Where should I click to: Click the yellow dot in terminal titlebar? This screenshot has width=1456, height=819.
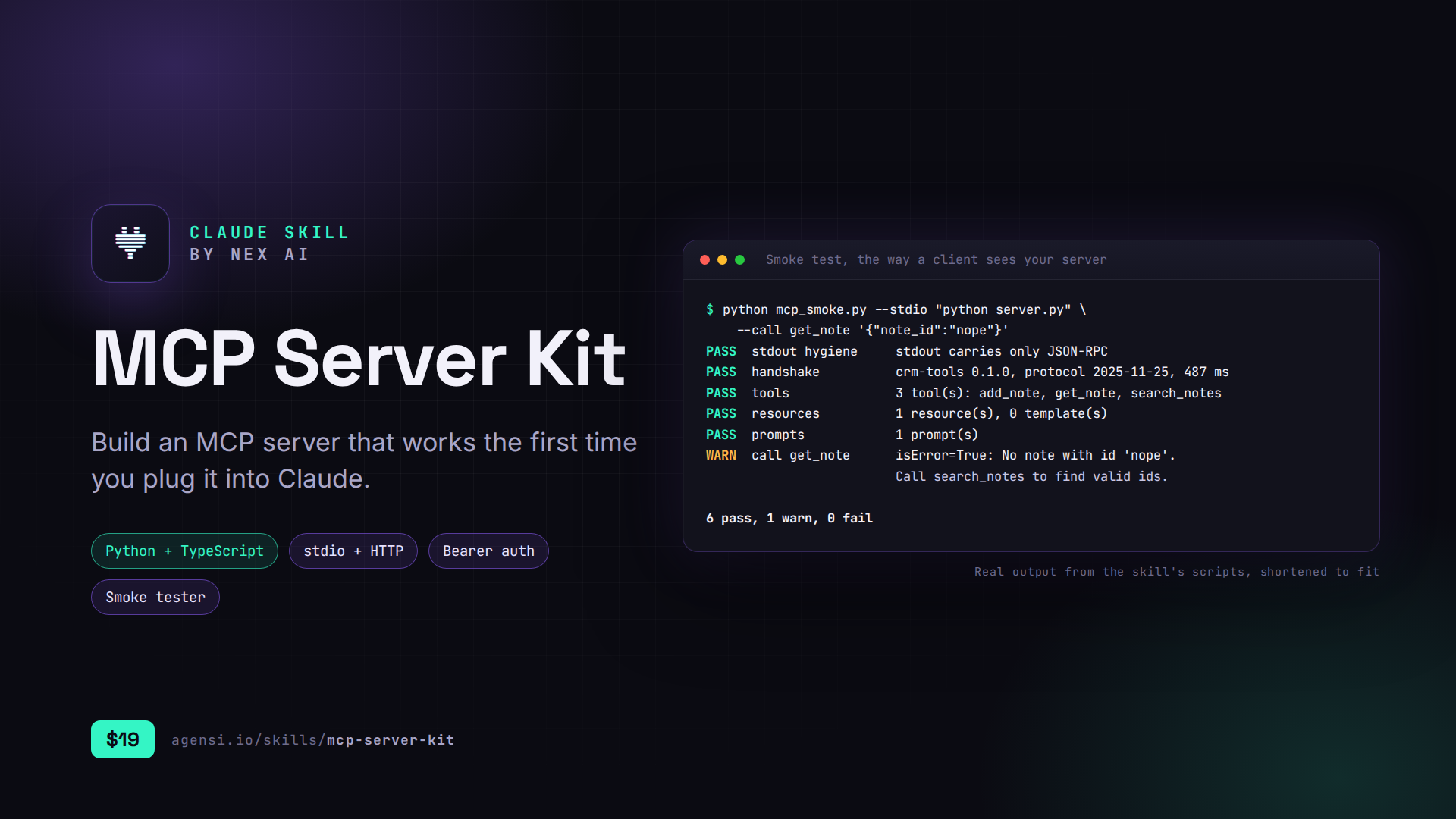coord(722,259)
